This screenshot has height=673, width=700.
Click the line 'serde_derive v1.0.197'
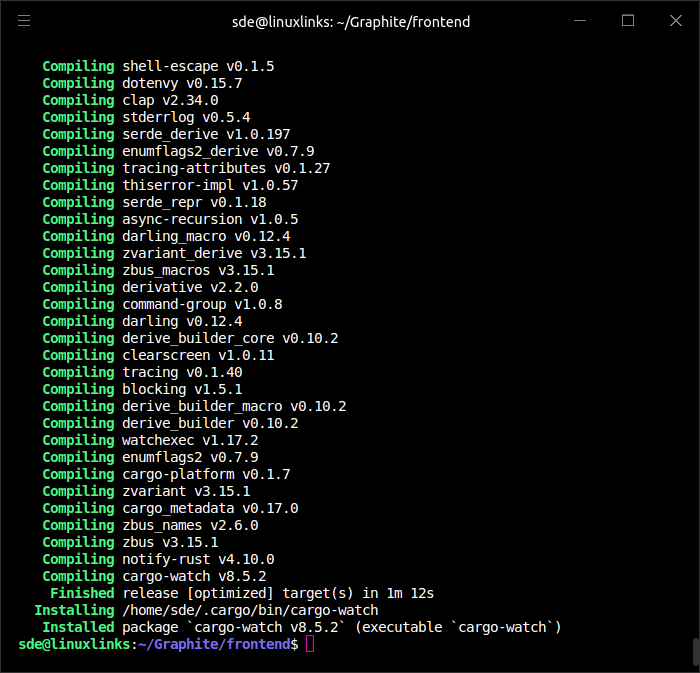(x=206, y=134)
